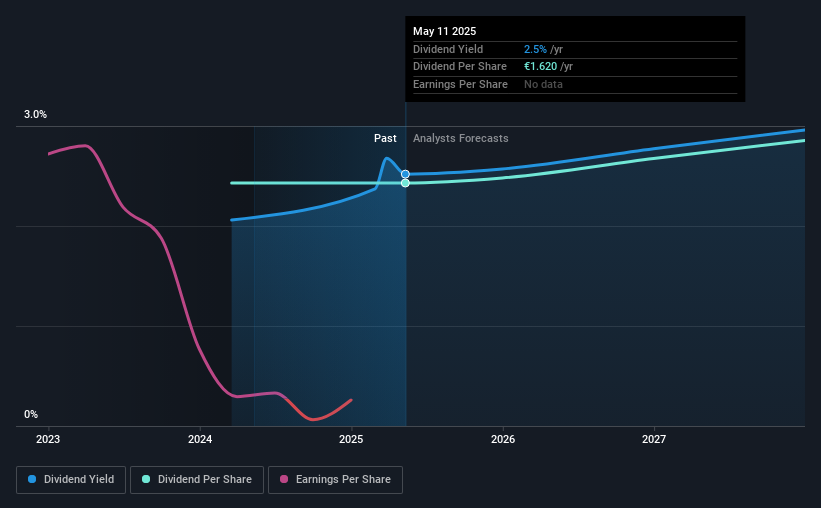The image size is (821, 508).
Task: Click the Analysts Forecasts label
Action: click(460, 138)
